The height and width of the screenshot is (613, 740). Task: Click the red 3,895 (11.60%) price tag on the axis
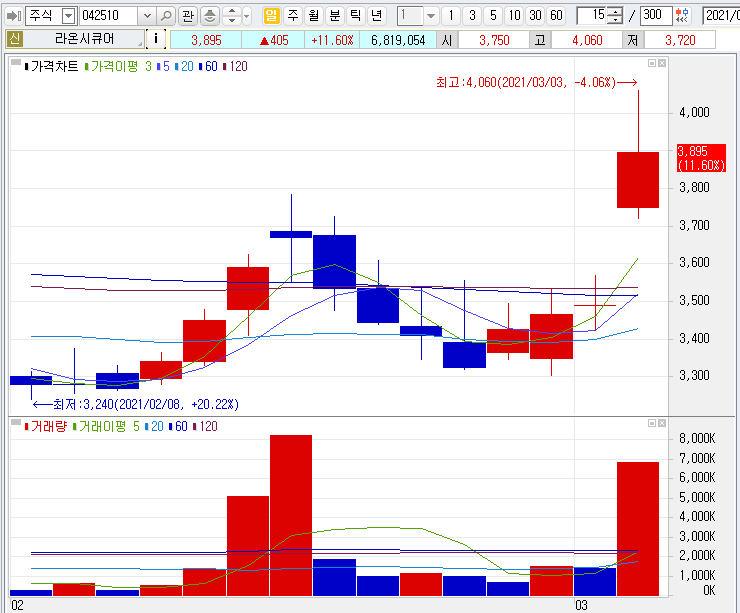[701, 158]
